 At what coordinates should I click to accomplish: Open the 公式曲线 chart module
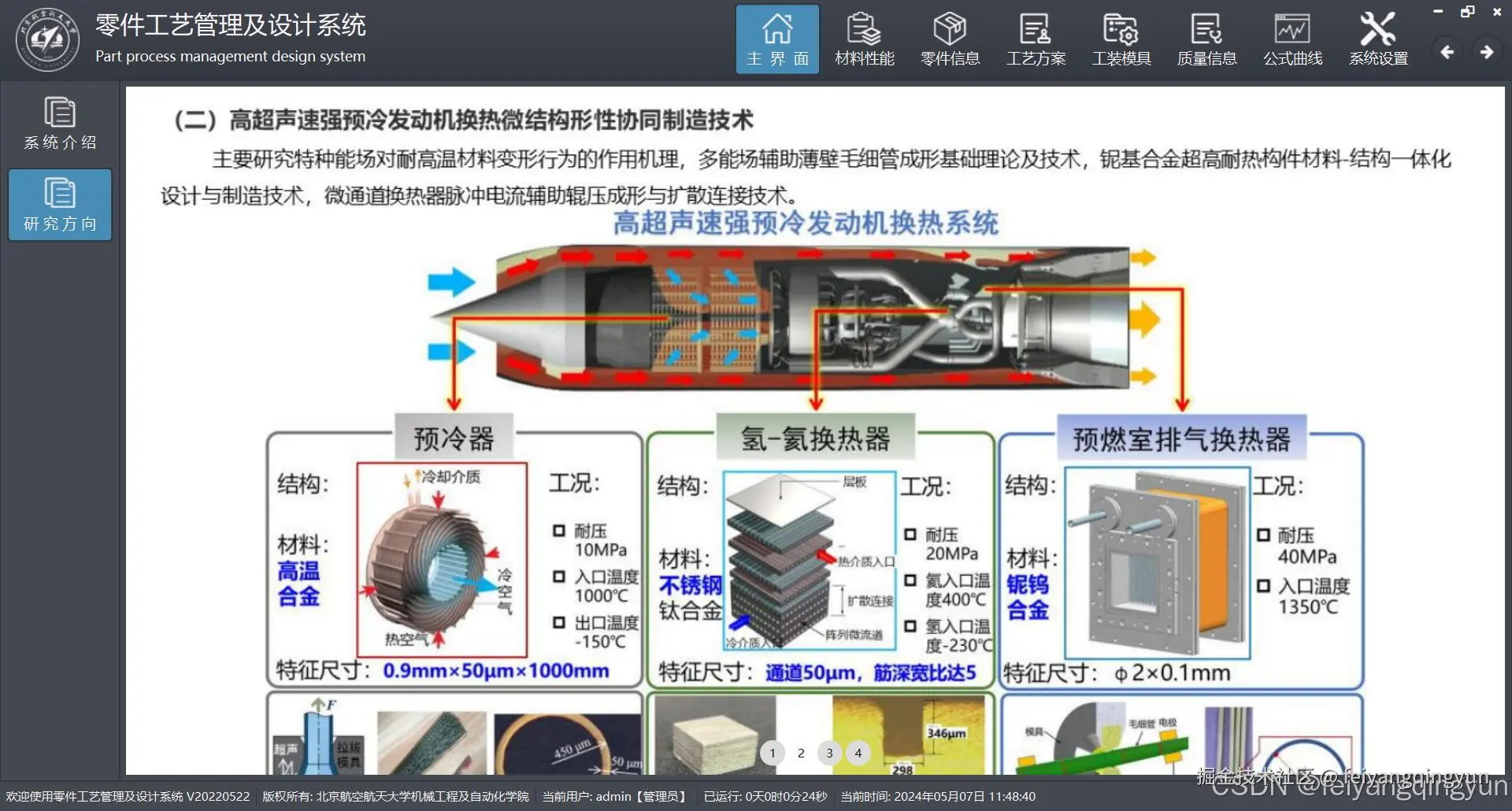1292,39
